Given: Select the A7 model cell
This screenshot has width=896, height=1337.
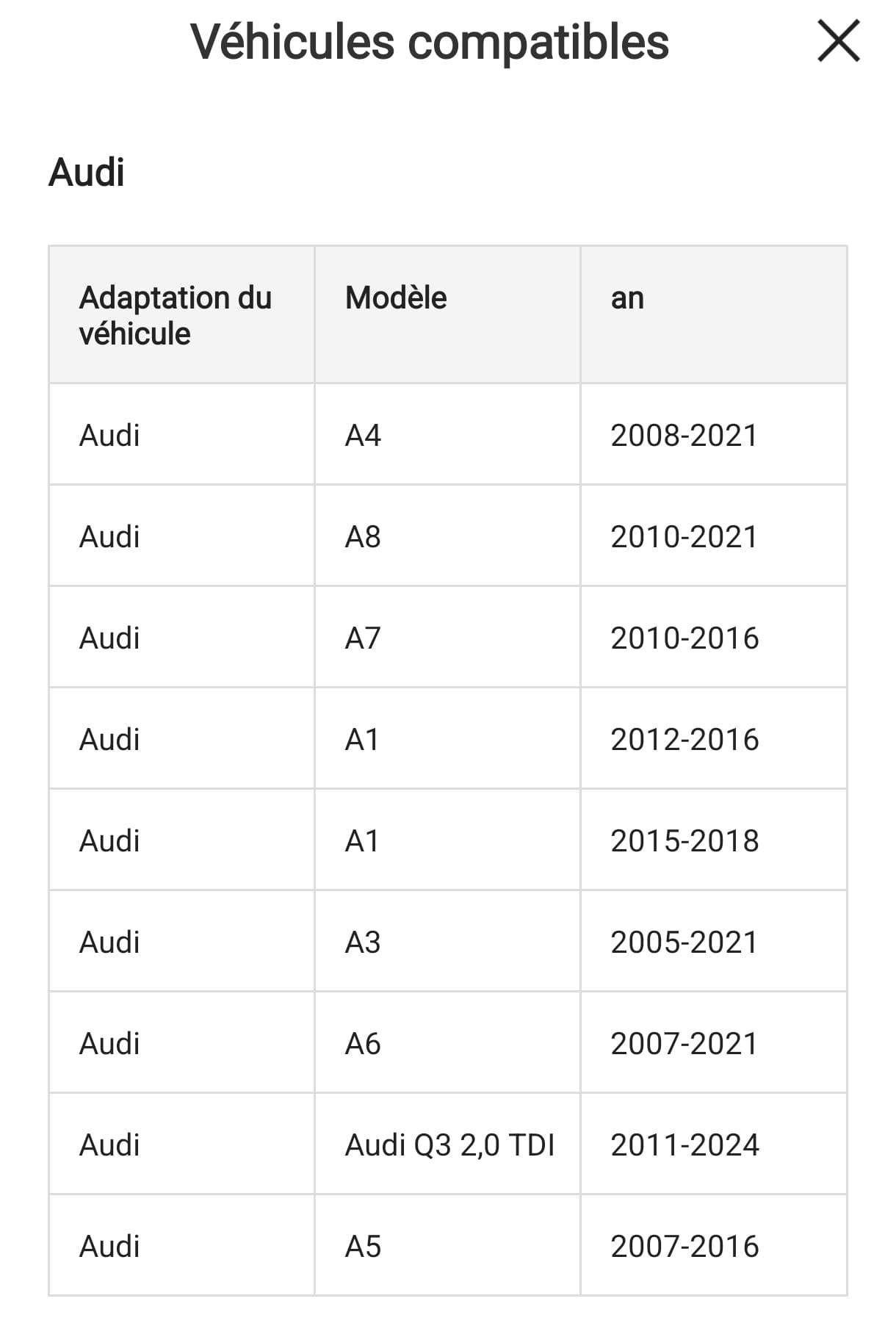Looking at the screenshot, I should point(363,638).
